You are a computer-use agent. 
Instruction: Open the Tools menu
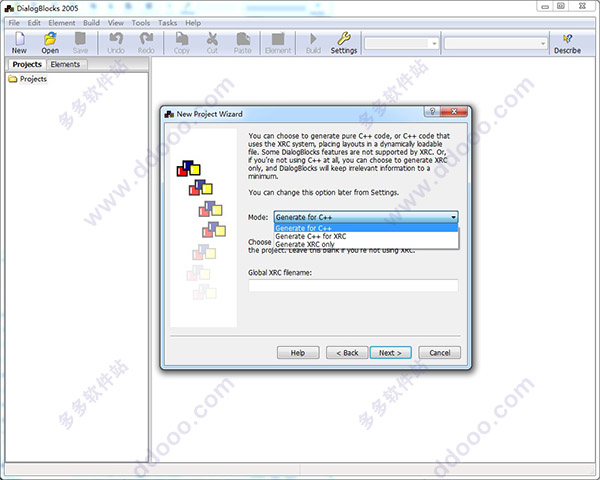pos(141,23)
